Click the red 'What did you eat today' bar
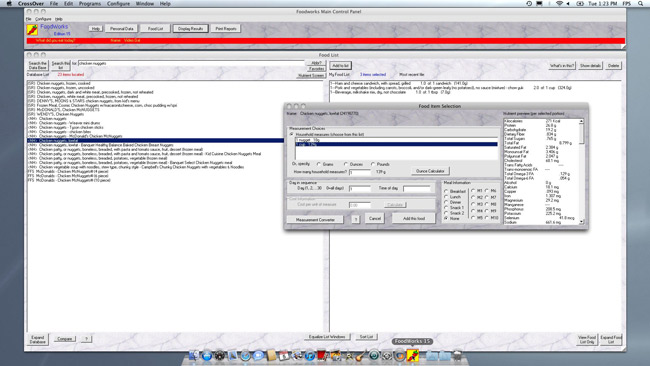The image size is (650, 366). 325,41
